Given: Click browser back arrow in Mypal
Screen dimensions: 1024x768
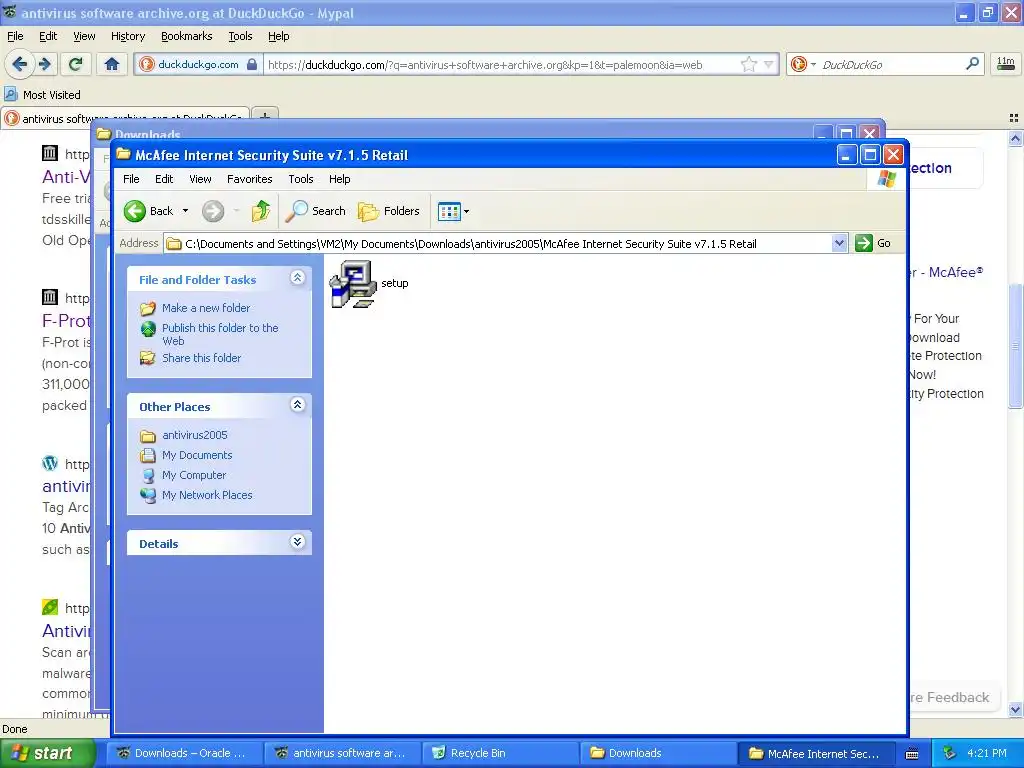Looking at the screenshot, I should click(20, 64).
